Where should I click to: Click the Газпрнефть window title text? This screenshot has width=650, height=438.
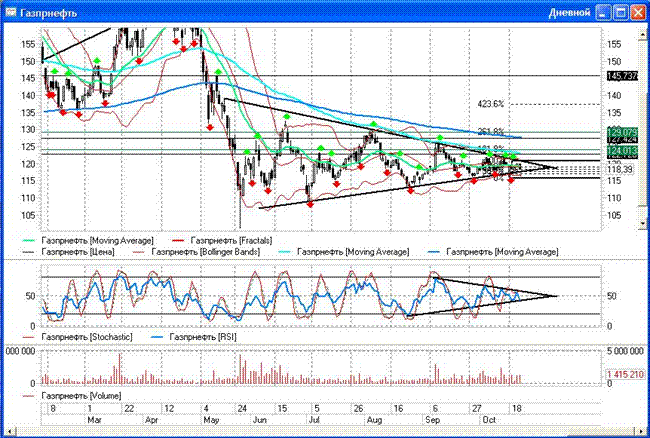pyautogui.click(x=49, y=13)
